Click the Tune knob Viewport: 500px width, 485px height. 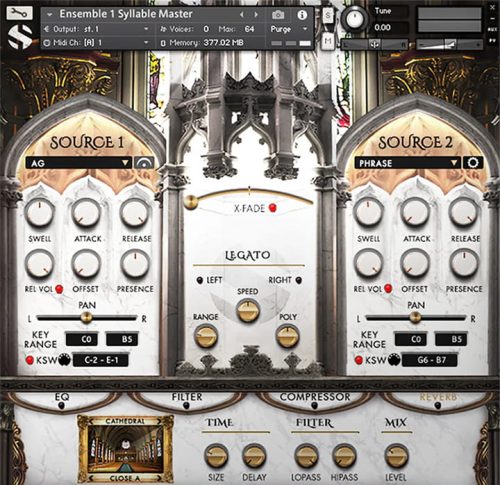click(355, 19)
